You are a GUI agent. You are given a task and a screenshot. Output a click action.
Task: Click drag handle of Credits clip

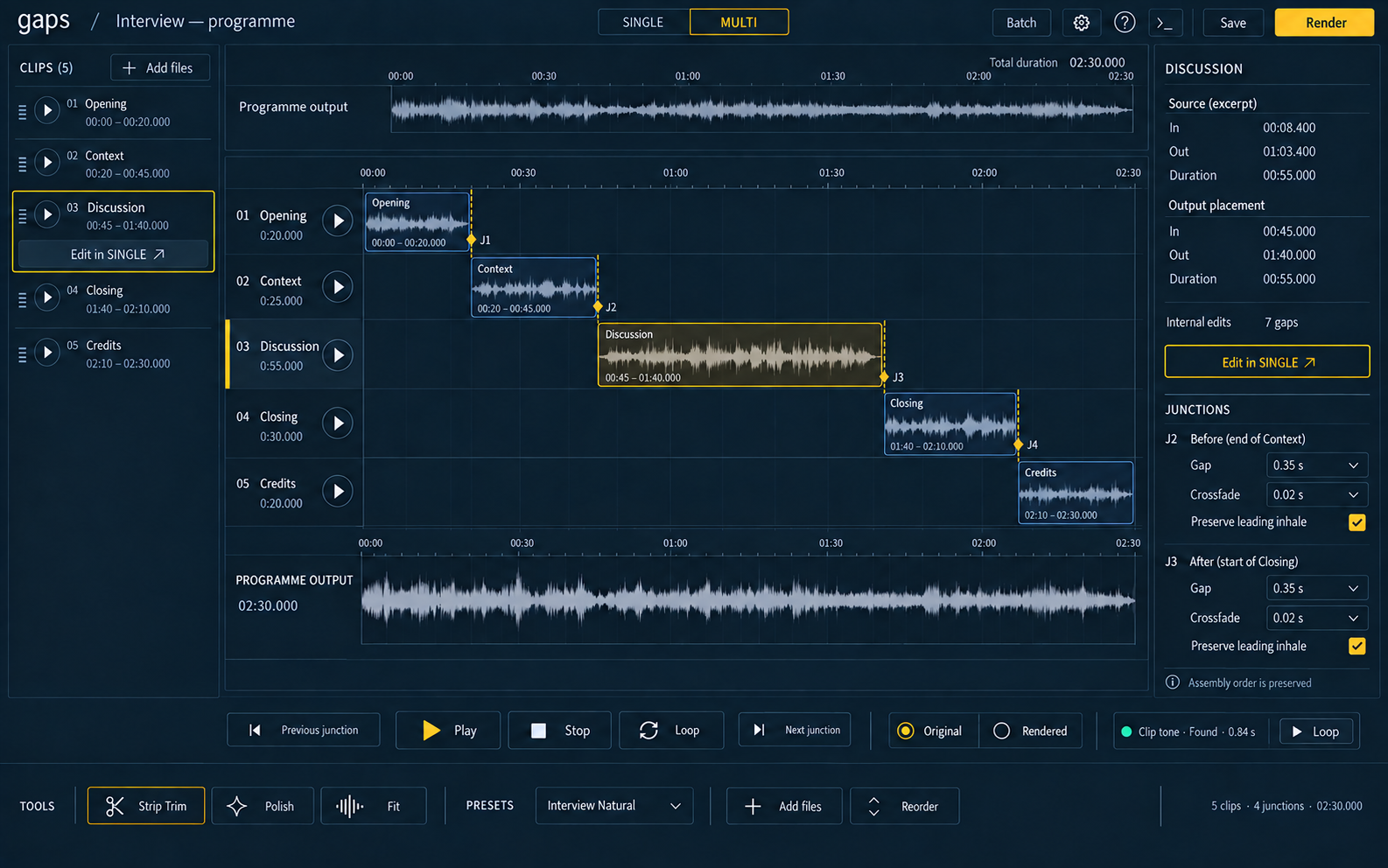tap(23, 354)
